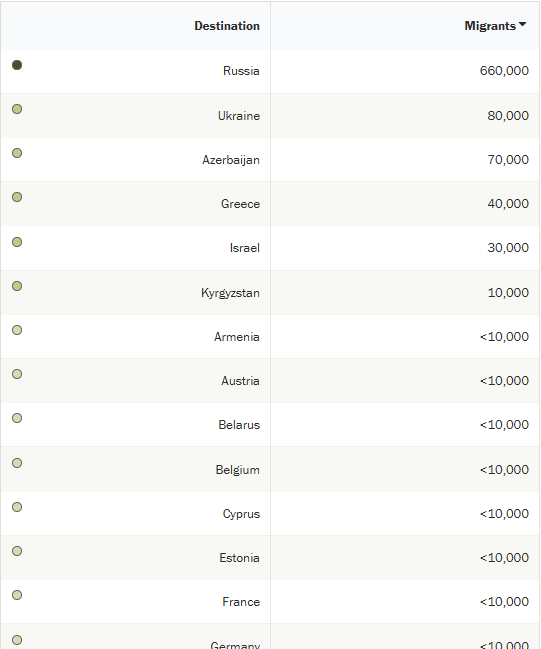Viewport: 541px width, 649px height.
Task: Select the circle marker next to Israel
Action: [x=17, y=242]
